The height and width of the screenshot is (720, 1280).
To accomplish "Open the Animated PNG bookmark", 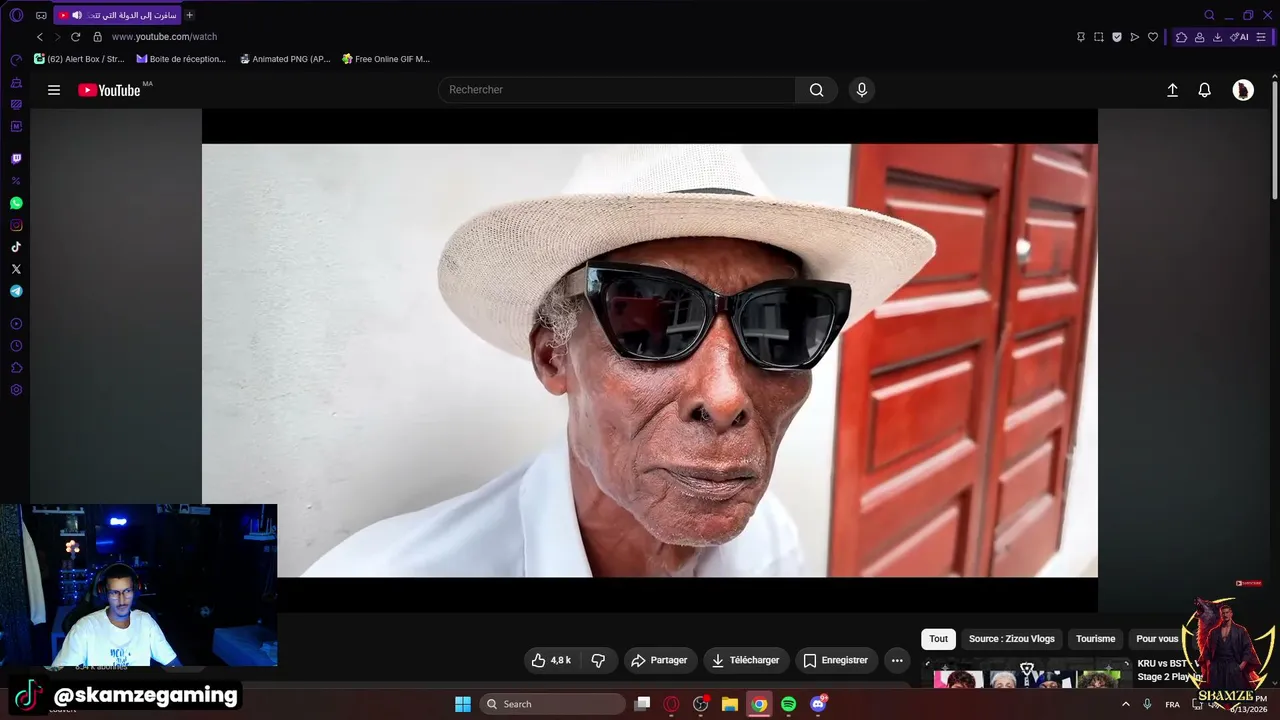I will 285,59.
